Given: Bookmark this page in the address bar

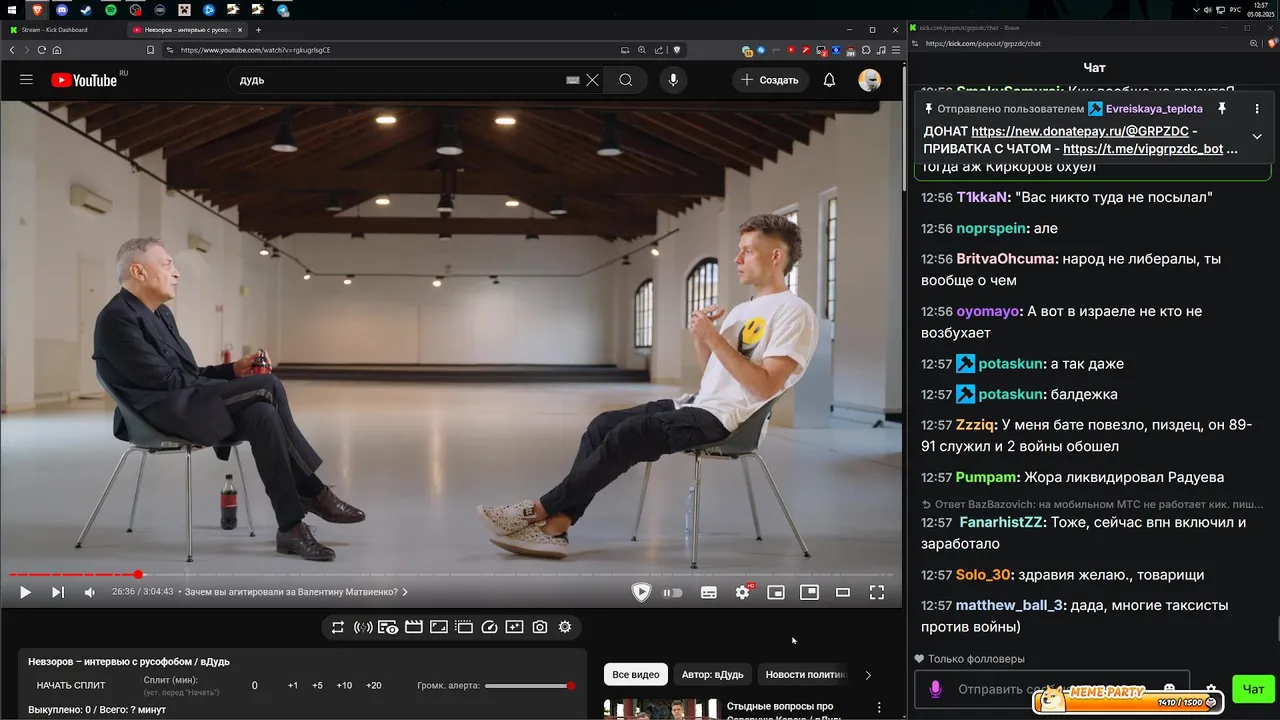Looking at the screenshot, I should pyautogui.click(x=150, y=50).
